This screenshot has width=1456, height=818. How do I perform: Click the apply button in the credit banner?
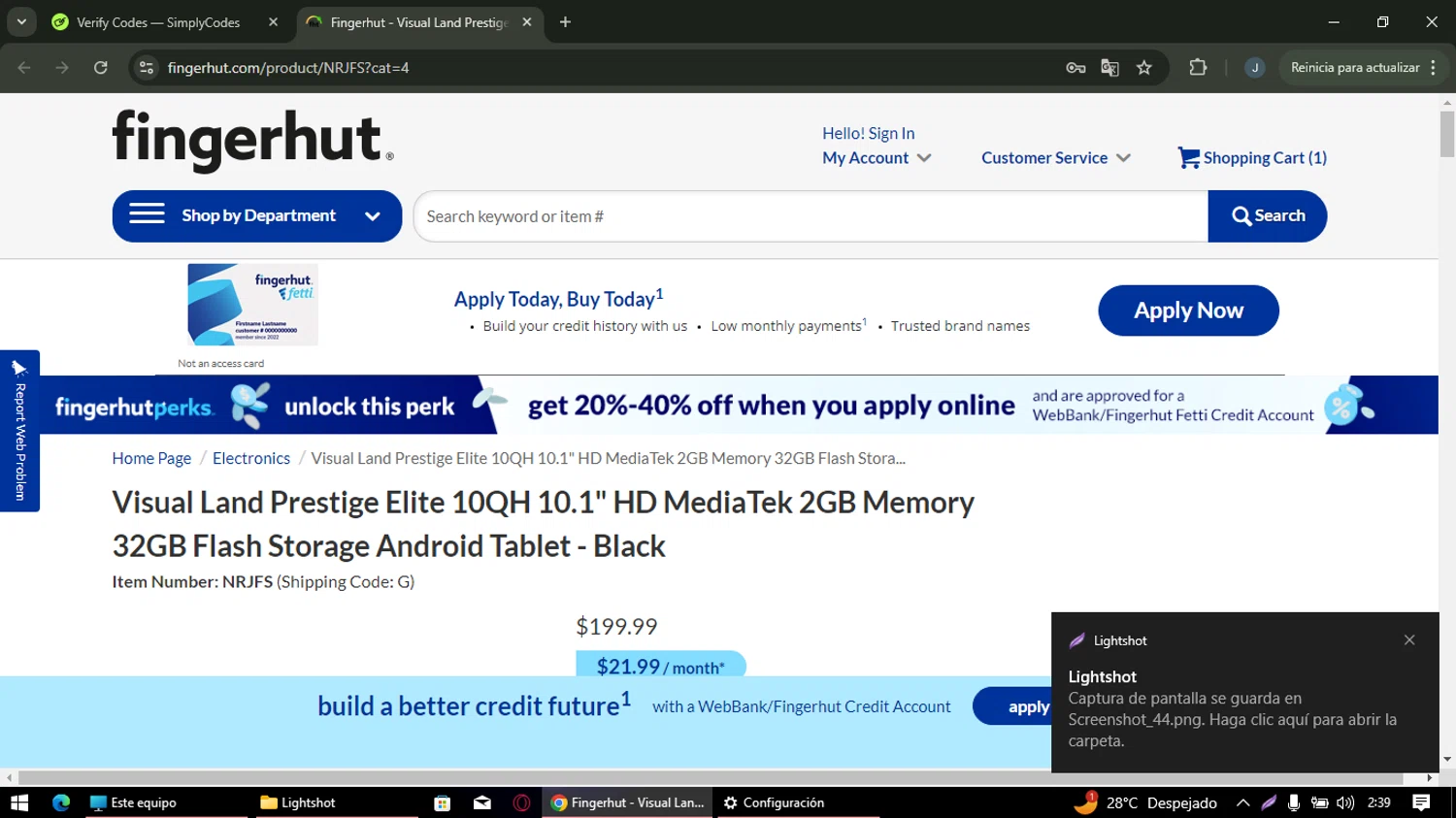point(1012,706)
